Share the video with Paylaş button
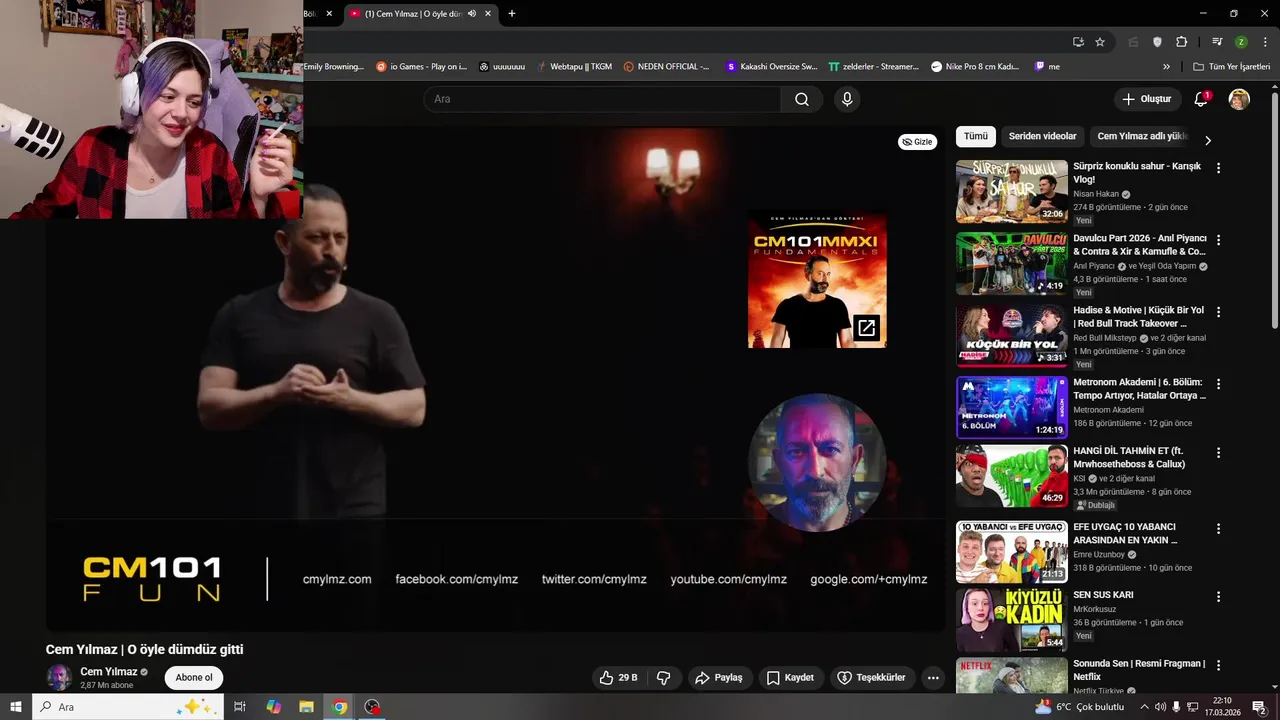Viewport: 1280px width, 720px height. tap(719, 678)
